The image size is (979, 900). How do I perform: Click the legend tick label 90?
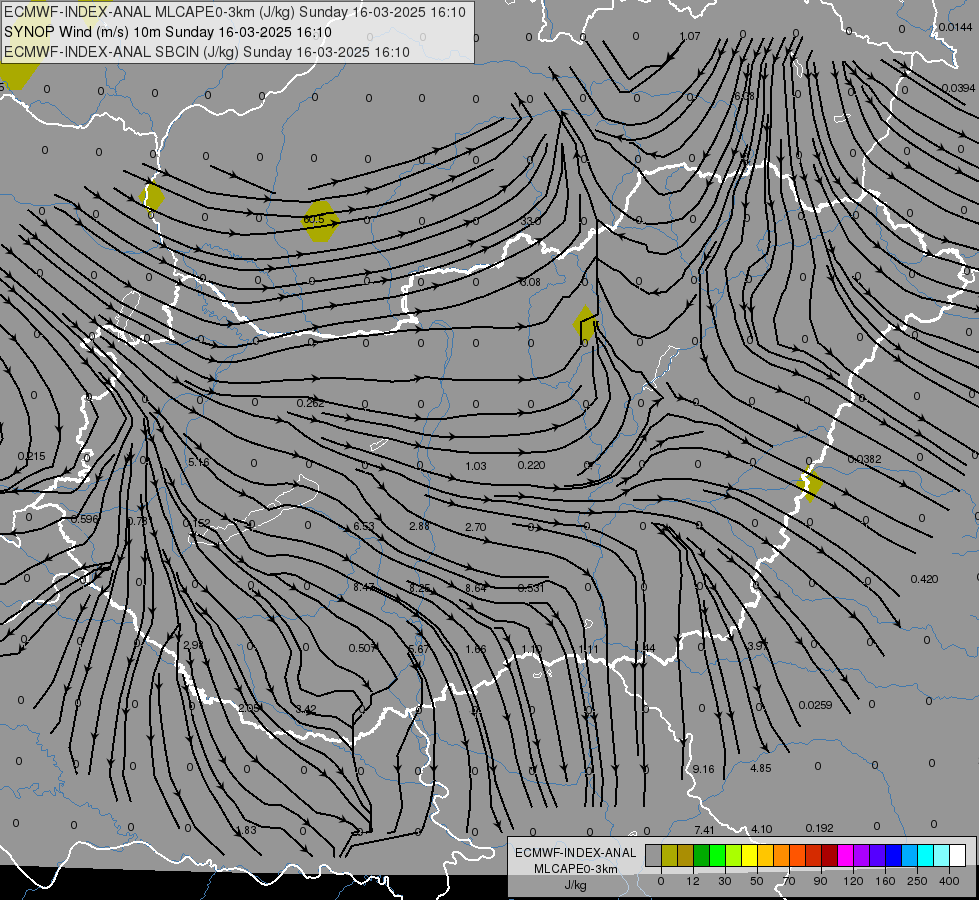(820, 881)
